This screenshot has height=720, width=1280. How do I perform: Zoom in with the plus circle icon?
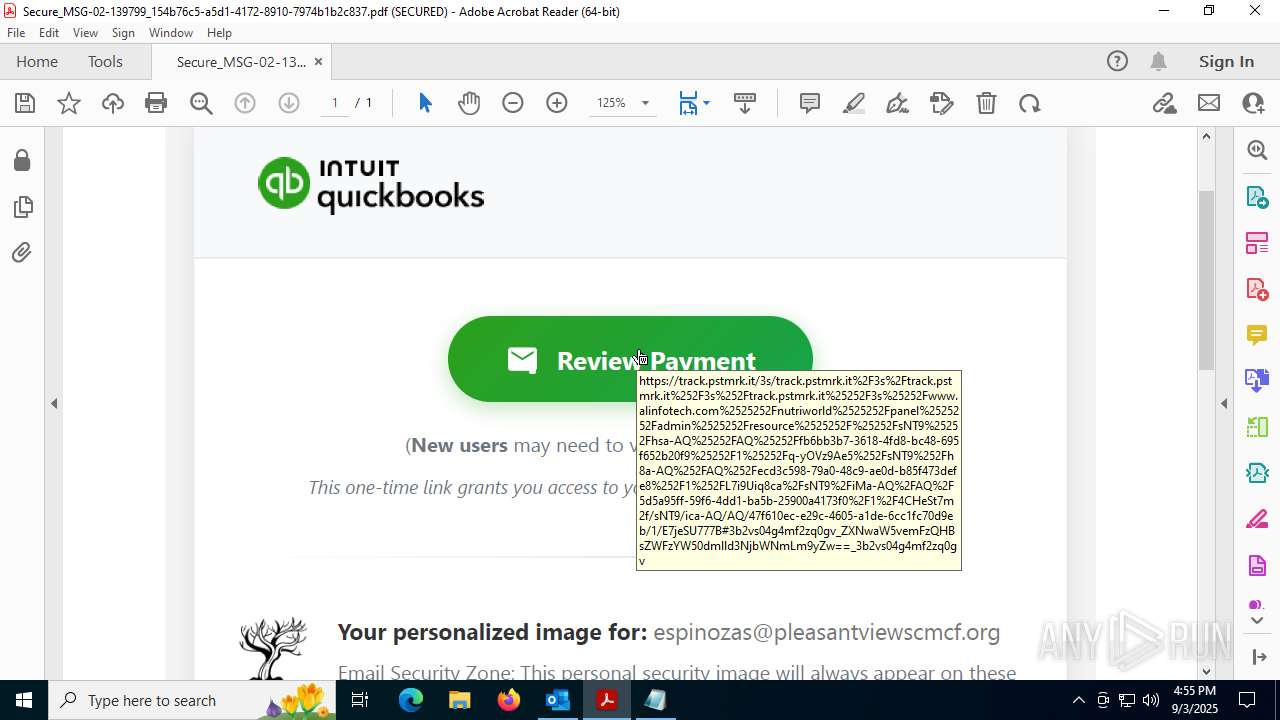557,103
